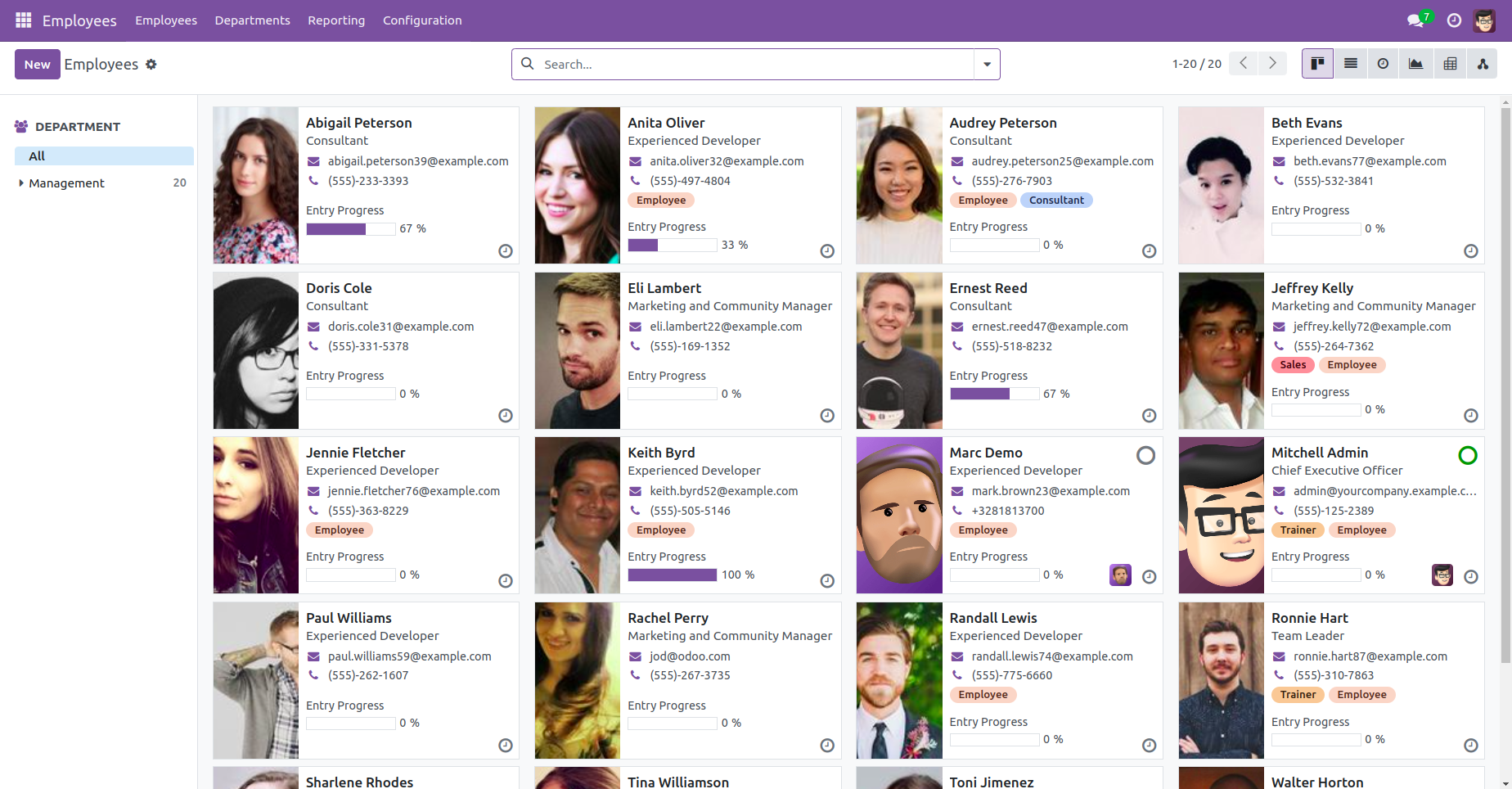The height and width of the screenshot is (789, 1512).
Task: Click Consultant tag on Audrey Peterson
Action: pyautogui.click(x=1056, y=201)
